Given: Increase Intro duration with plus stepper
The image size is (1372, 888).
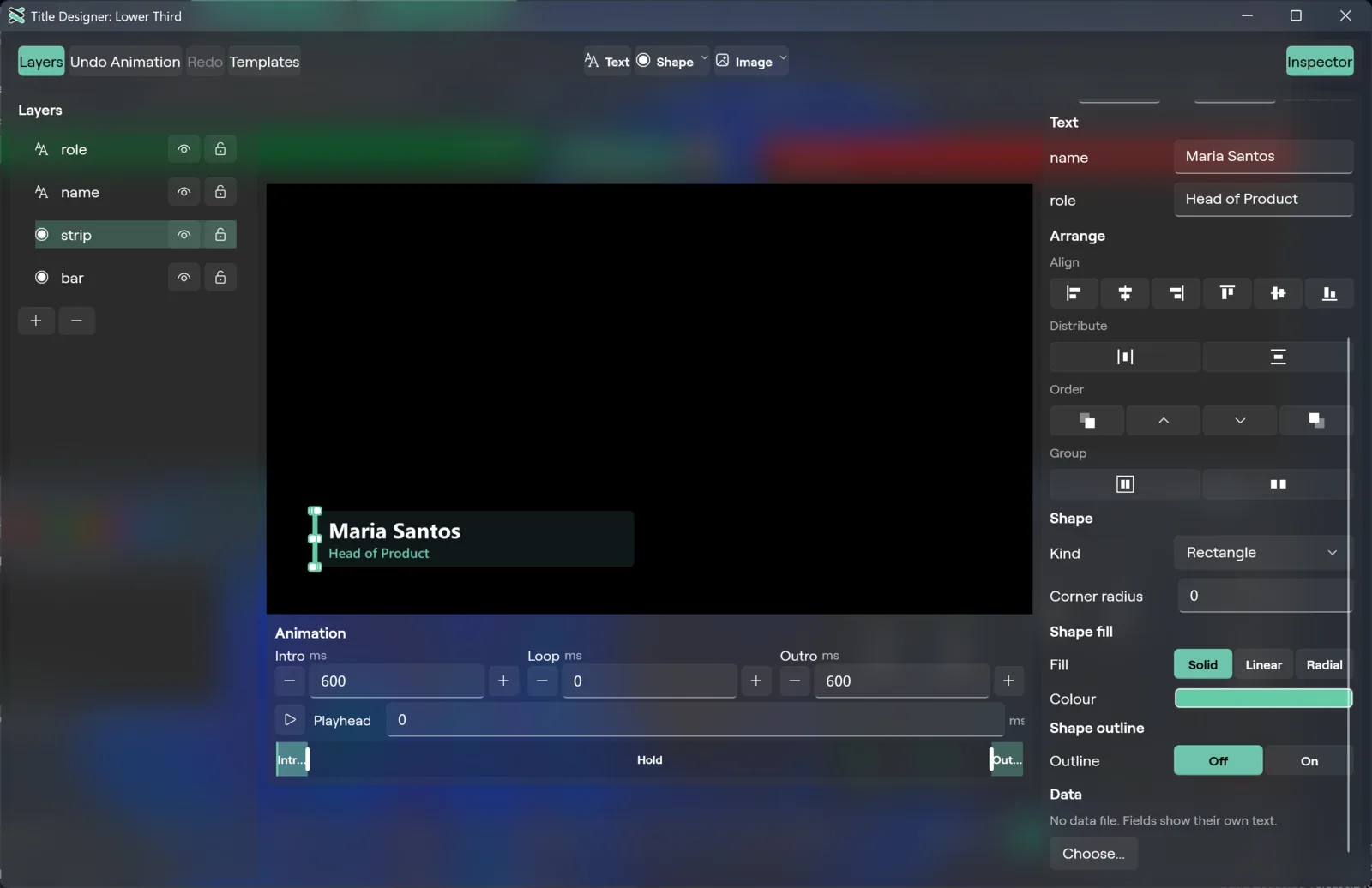Looking at the screenshot, I should pyautogui.click(x=503, y=681).
